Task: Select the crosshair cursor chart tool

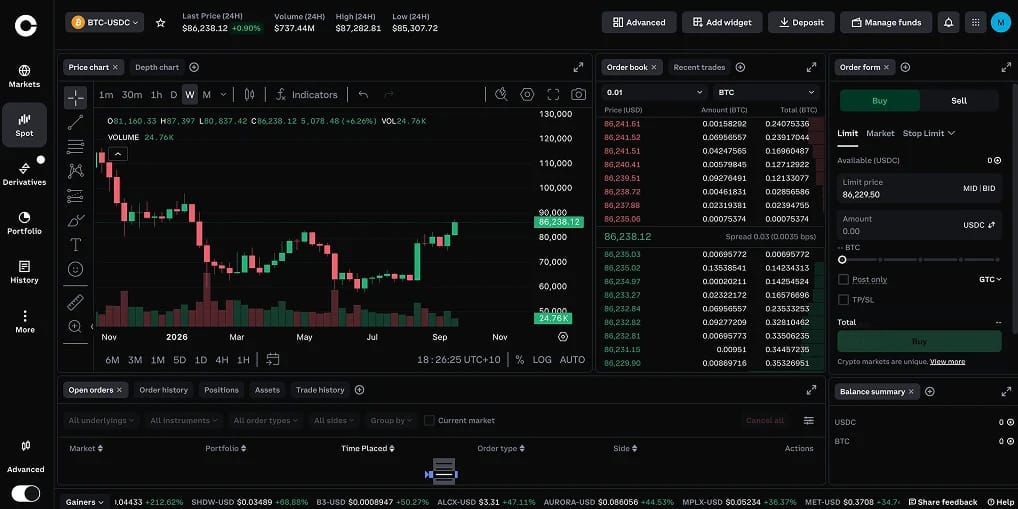Action: (x=75, y=98)
